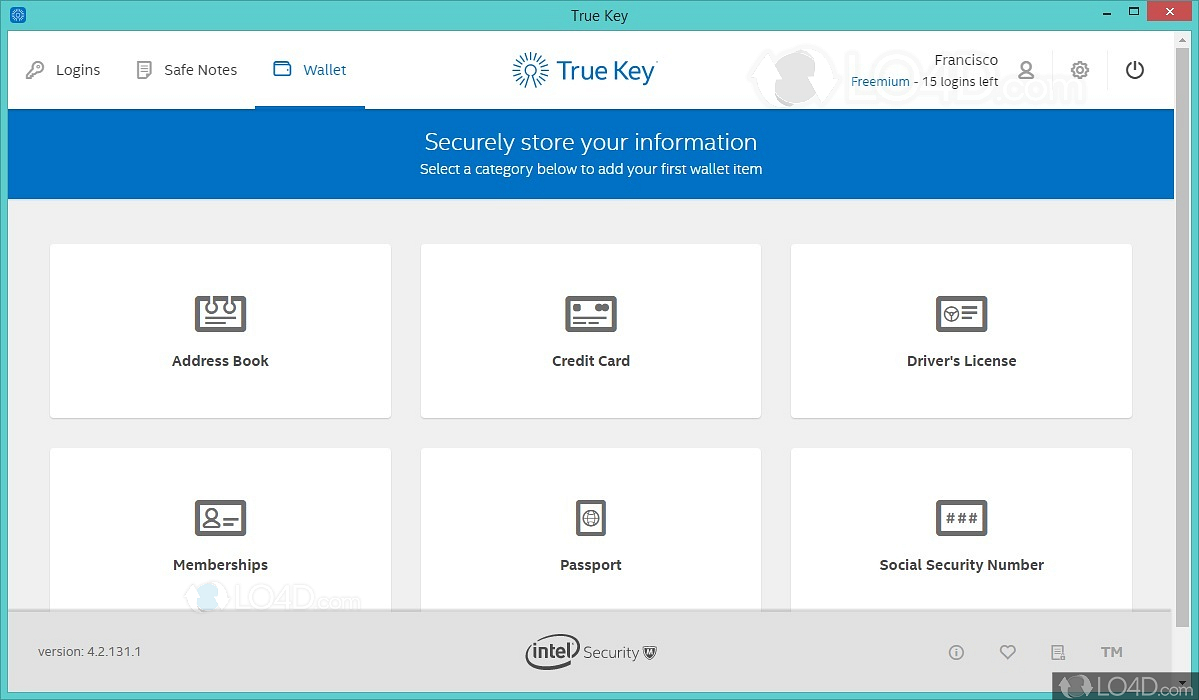Choose the Social Security Number label
Viewport: 1199px width, 700px height.
(962, 565)
